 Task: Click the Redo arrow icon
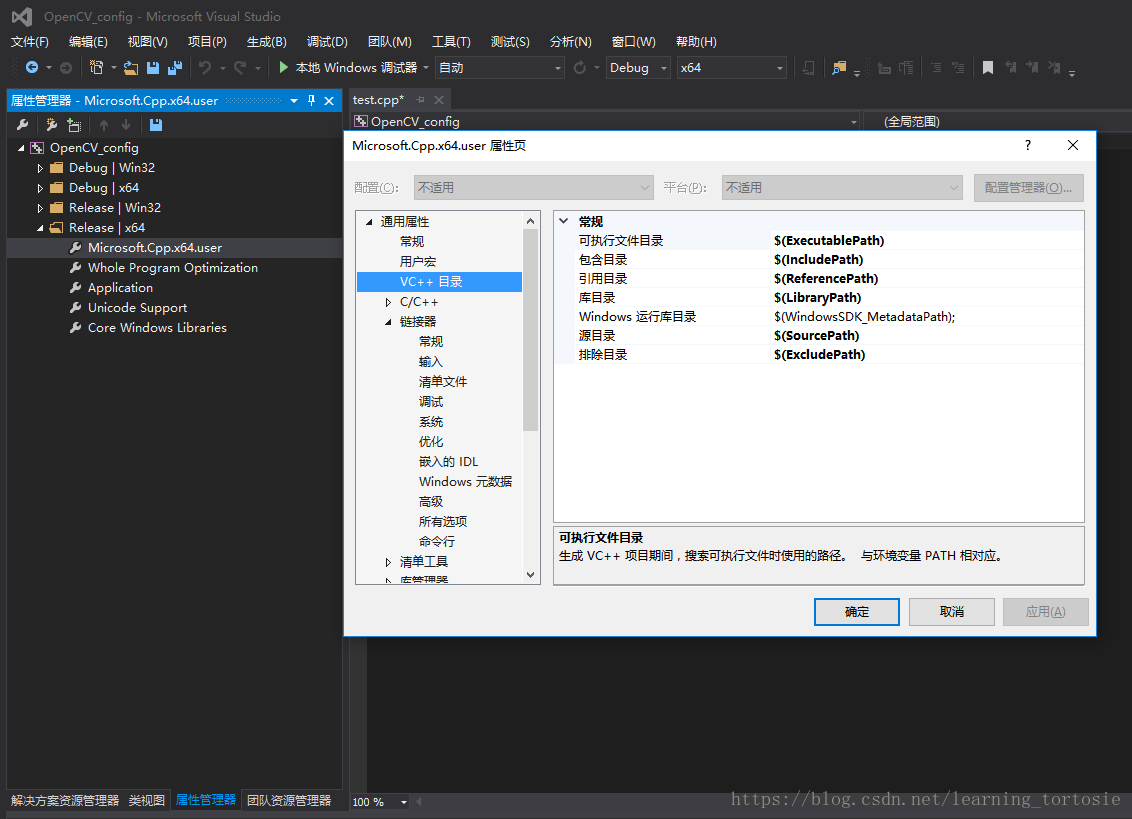coord(240,68)
